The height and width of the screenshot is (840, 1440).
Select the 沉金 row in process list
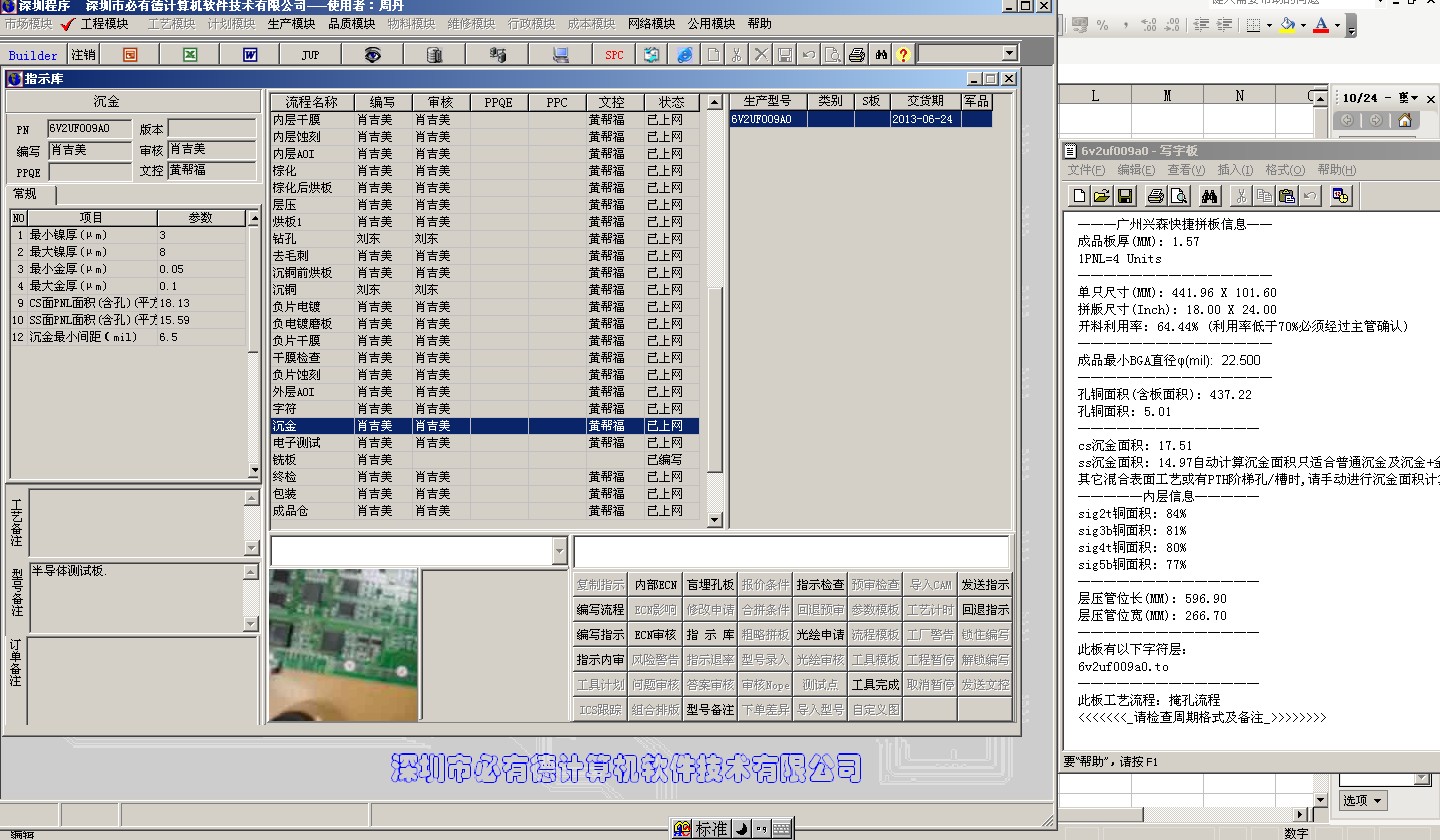click(484, 426)
